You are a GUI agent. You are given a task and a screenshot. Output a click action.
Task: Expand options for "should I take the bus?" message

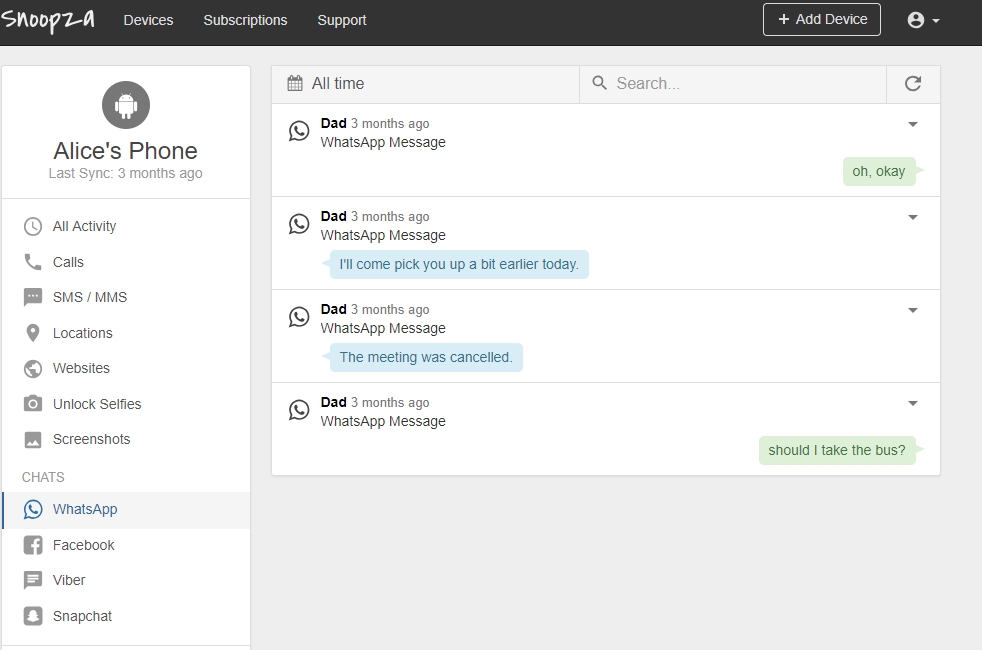[x=912, y=404]
